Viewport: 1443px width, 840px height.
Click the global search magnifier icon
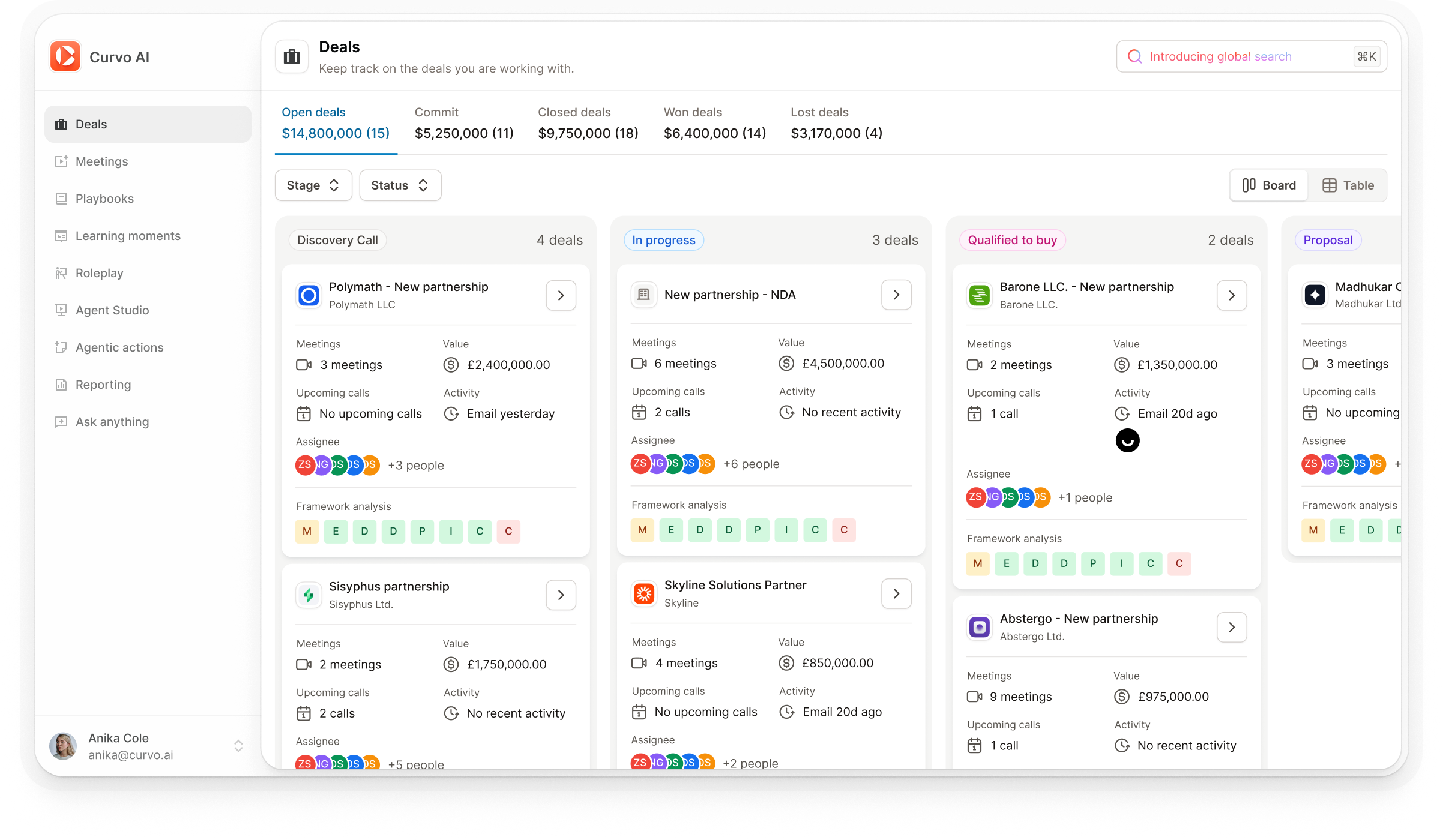pyautogui.click(x=1134, y=56)
